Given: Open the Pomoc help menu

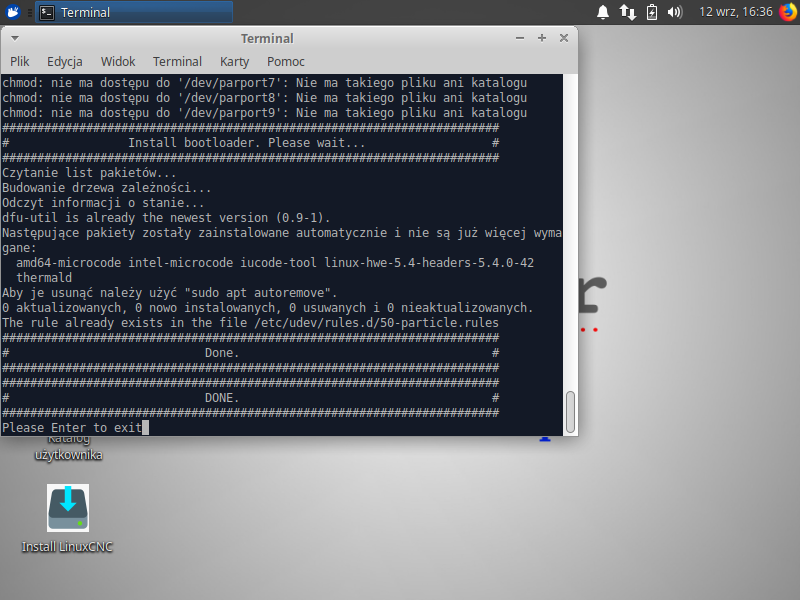Looking at the screenshot, I should [x=286, y=61].
